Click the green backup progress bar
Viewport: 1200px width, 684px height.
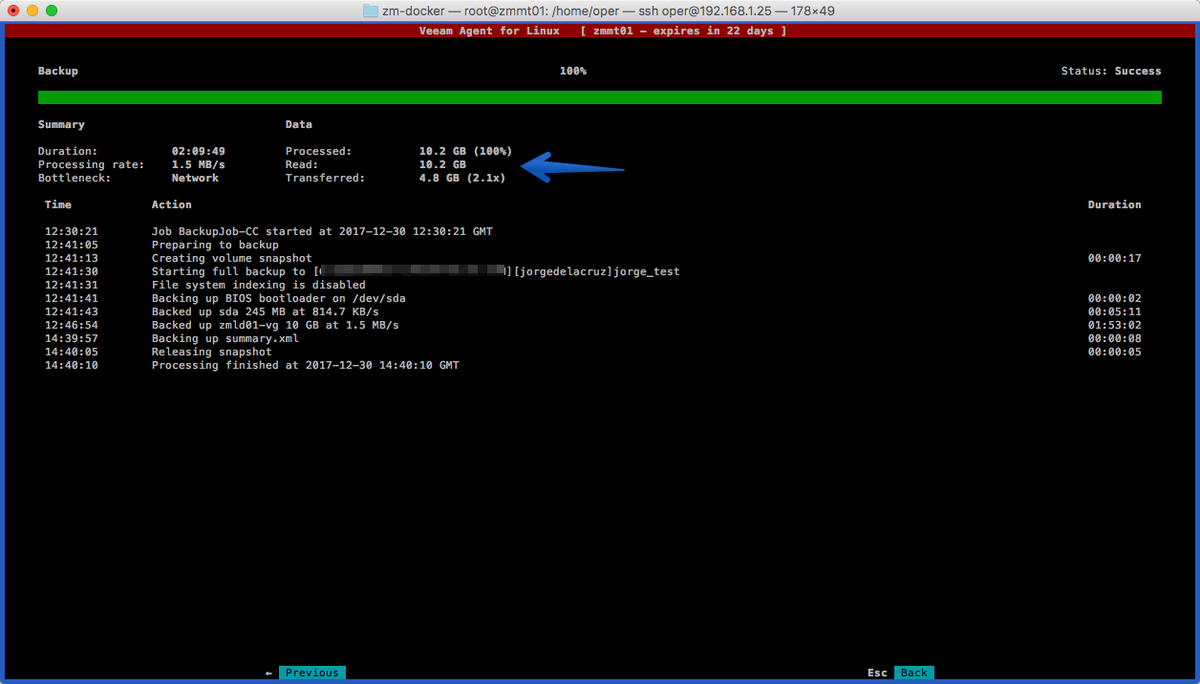pyautogui.click(x=600, y=98)
